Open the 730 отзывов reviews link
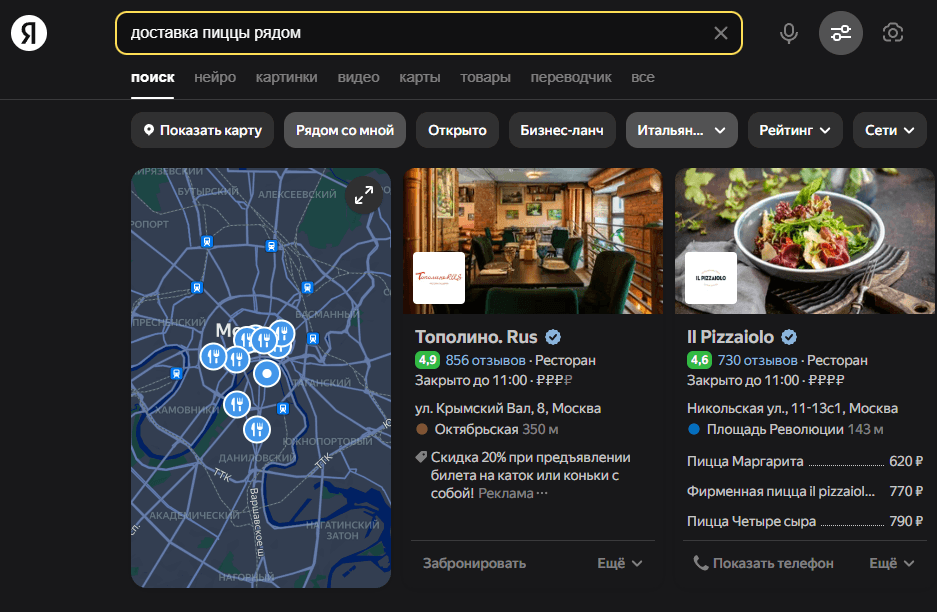937x612 pixels. tap(757, 360)
